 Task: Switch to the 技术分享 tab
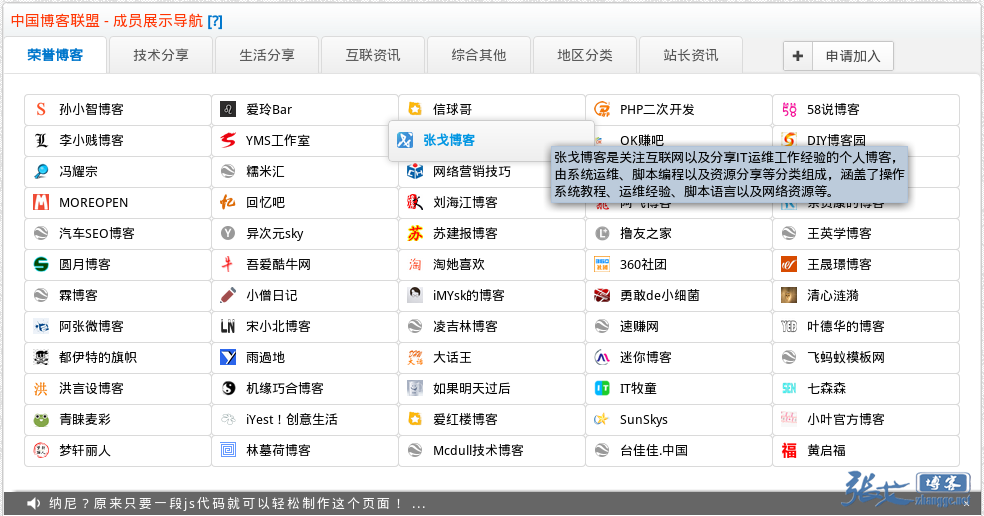[161, 55]
